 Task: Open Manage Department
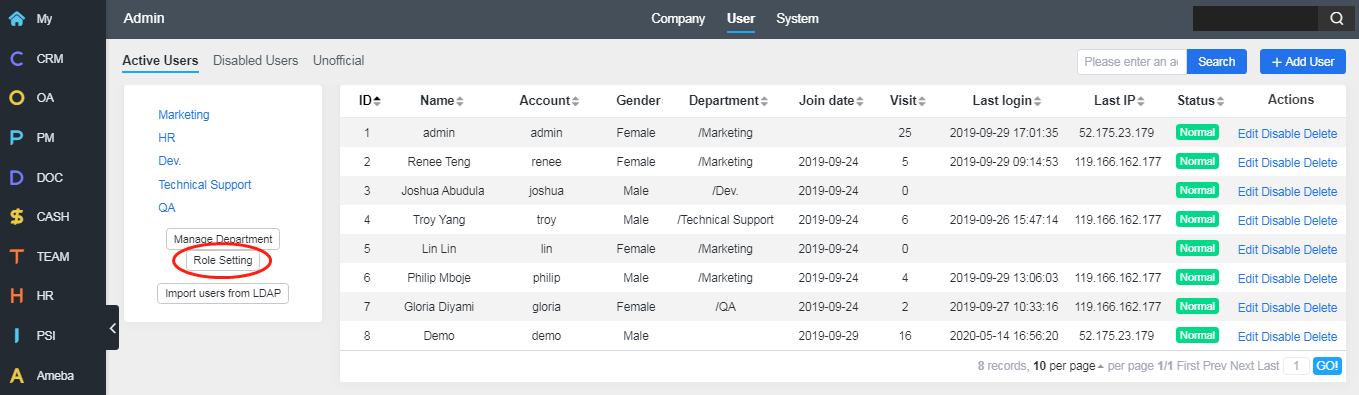point(223,239)
